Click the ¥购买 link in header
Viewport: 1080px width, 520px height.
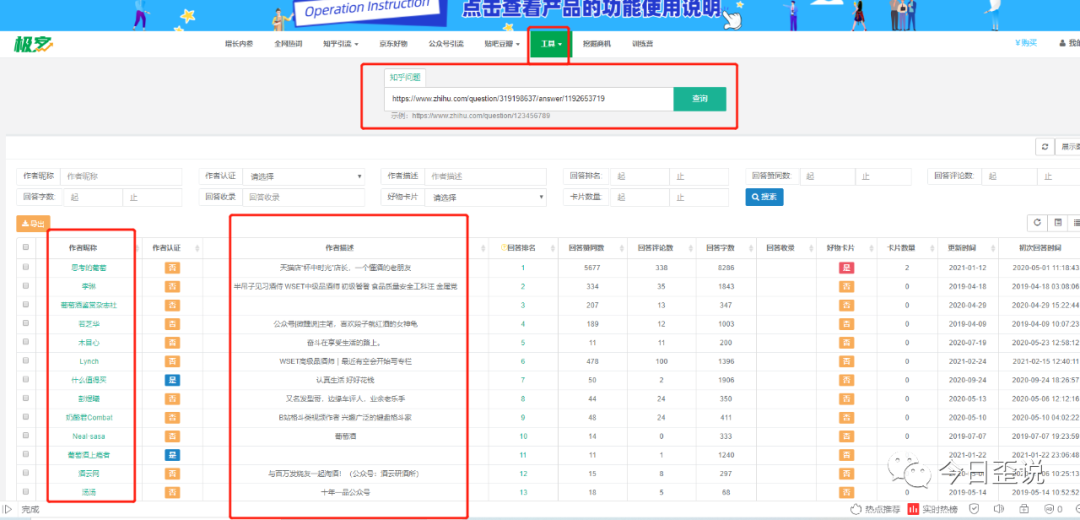pyautogui.click(x=1026, y=43)
